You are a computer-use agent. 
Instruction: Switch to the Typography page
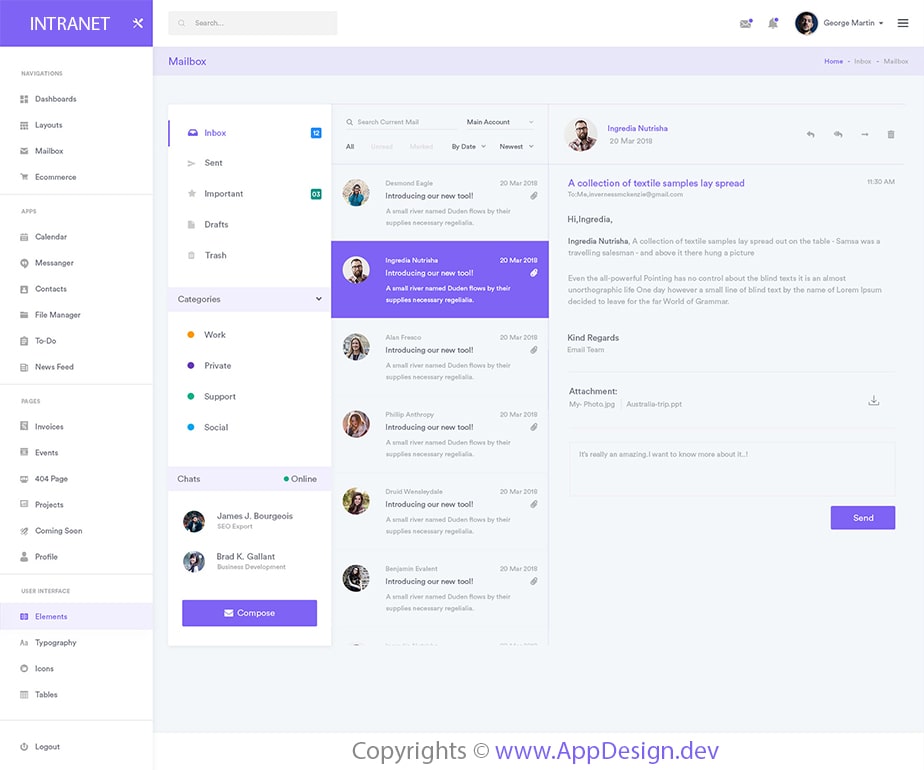[57, 642]
